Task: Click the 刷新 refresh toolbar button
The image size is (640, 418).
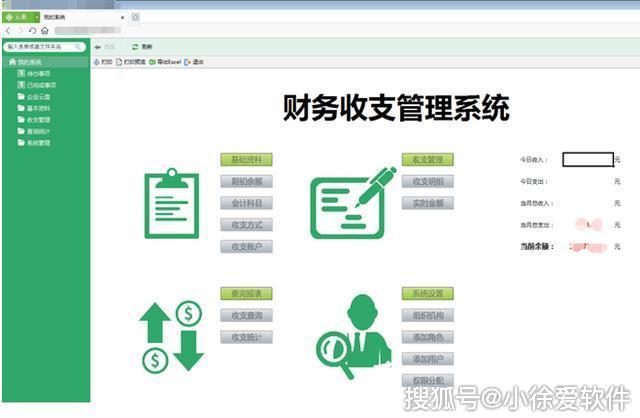Action: pos(142,47)
